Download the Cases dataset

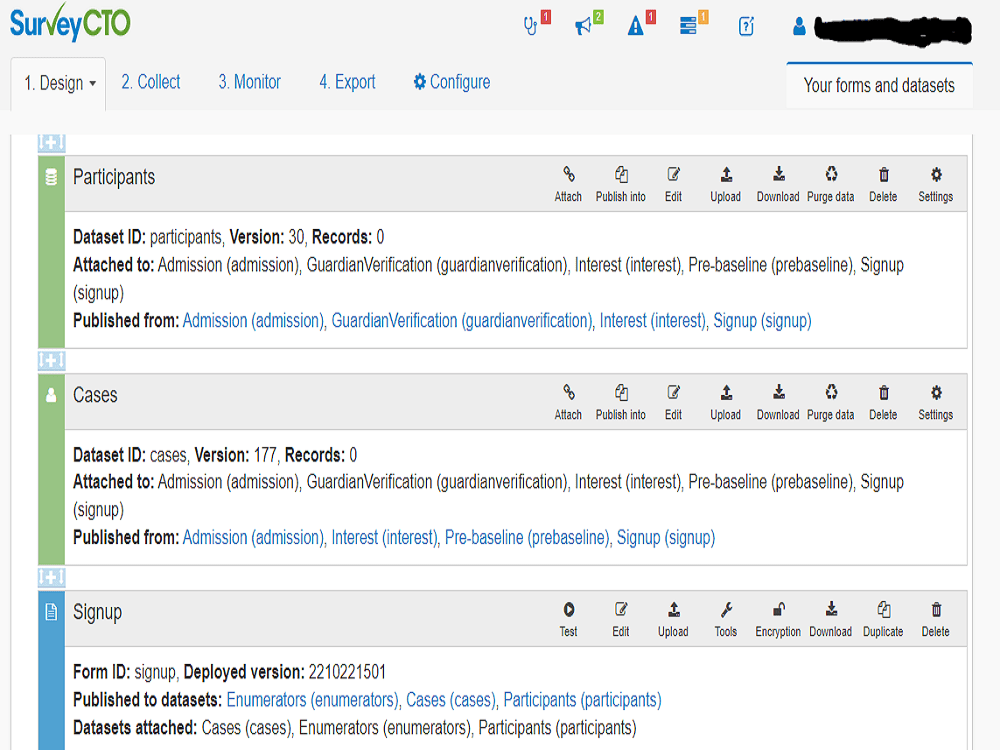tap(778, 401)
